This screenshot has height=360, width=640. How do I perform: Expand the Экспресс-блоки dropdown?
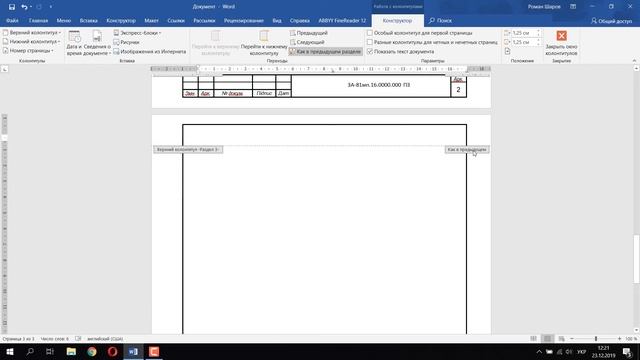[137, 33]
